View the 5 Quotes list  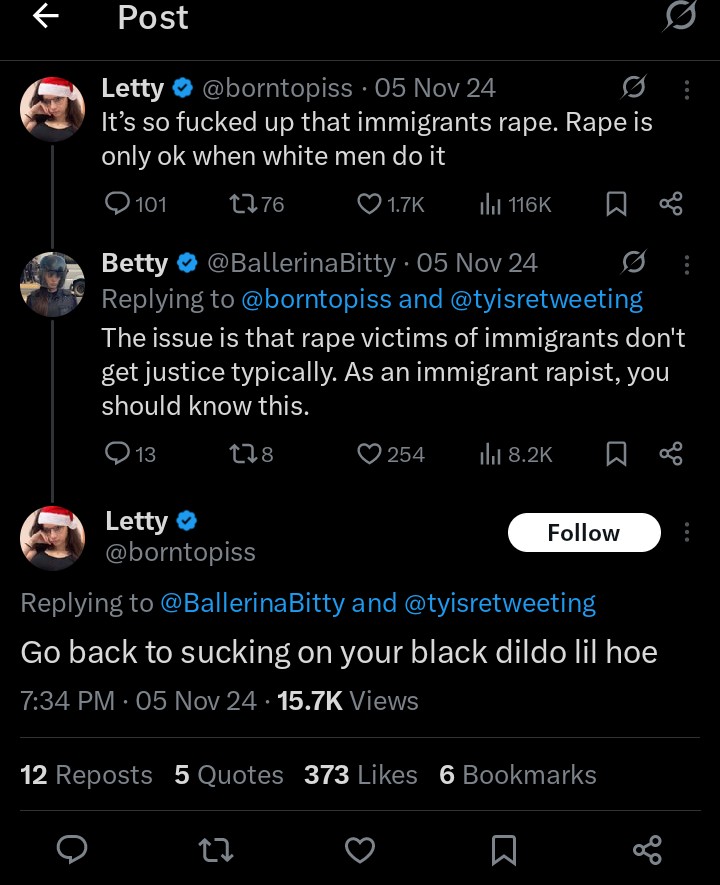coord(229,774)
